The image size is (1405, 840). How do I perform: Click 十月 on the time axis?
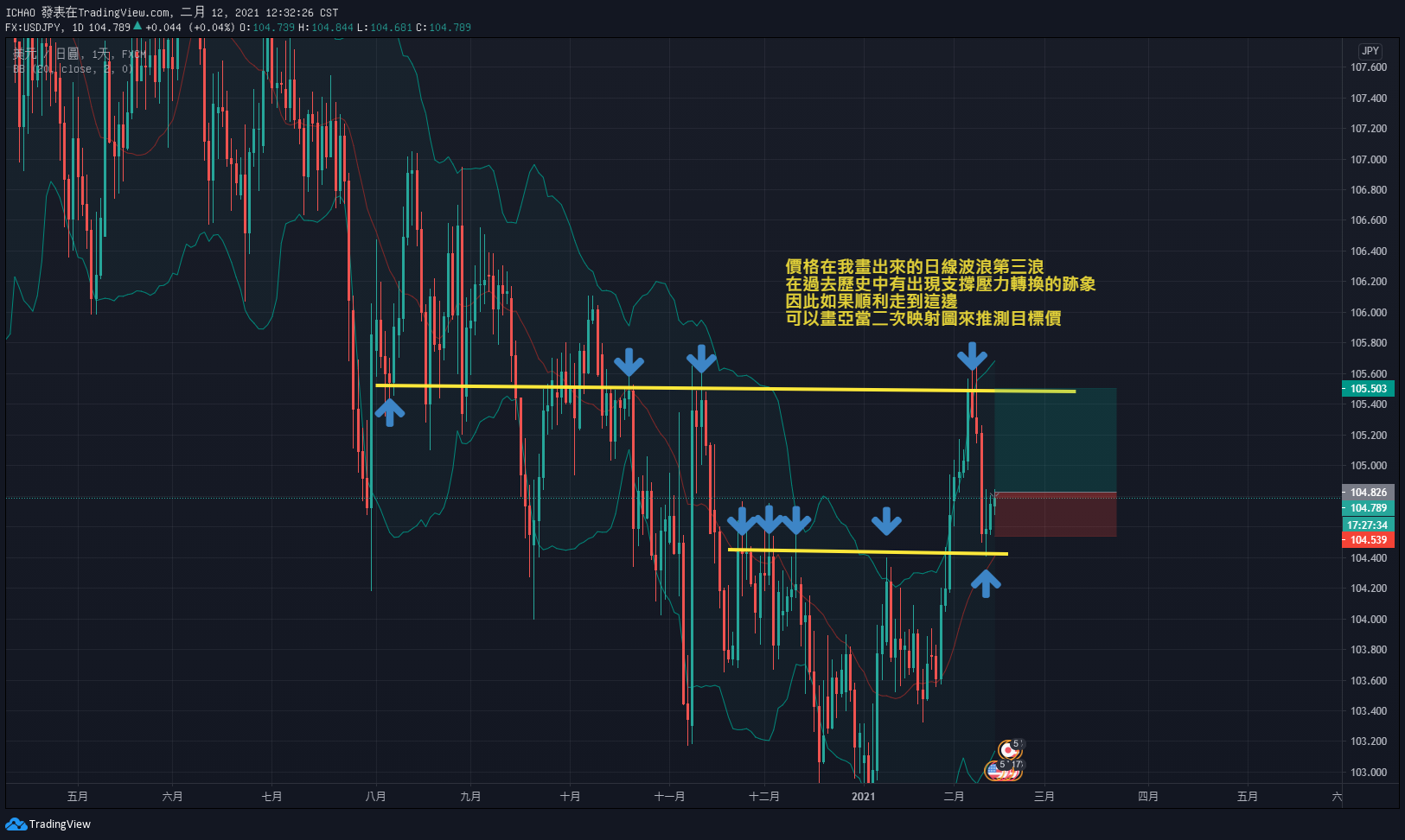tap(570, 796)
